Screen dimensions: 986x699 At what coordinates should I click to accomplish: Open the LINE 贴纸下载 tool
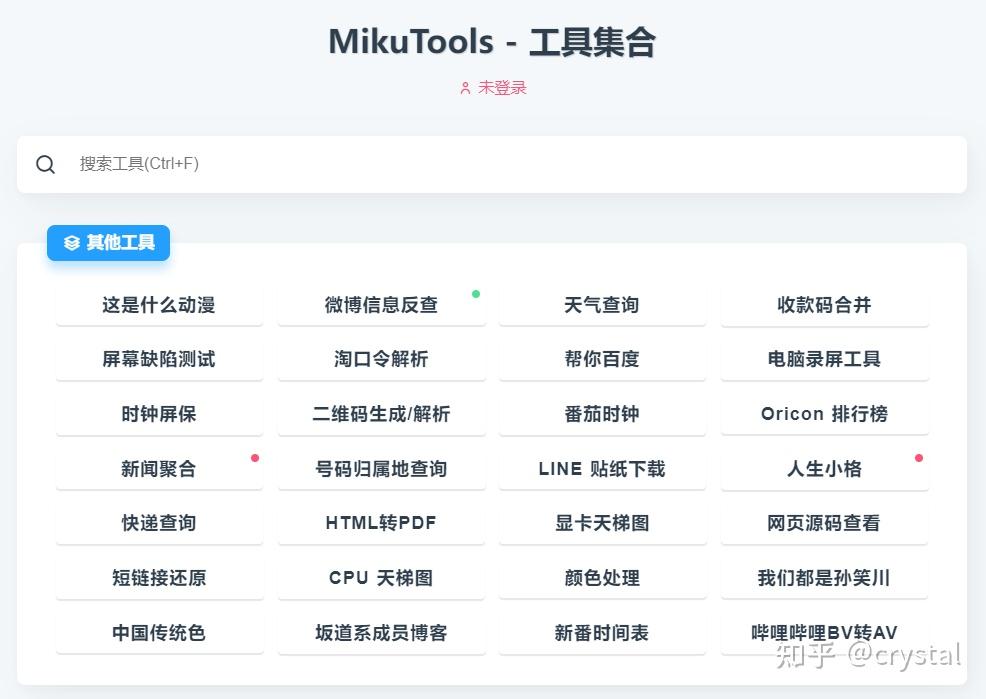point(602,468)
